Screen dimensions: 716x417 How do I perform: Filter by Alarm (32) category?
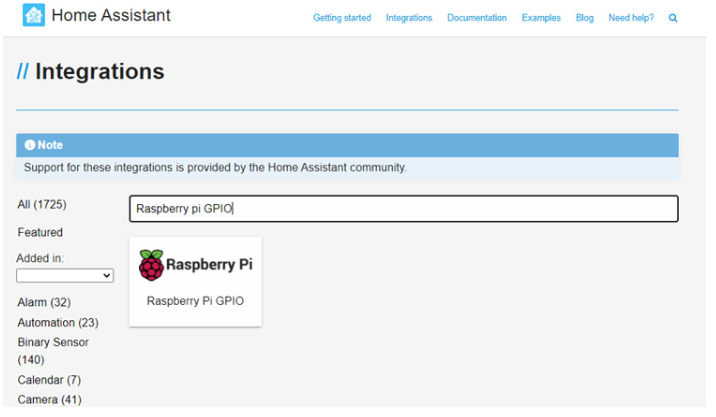click(44, 302)
